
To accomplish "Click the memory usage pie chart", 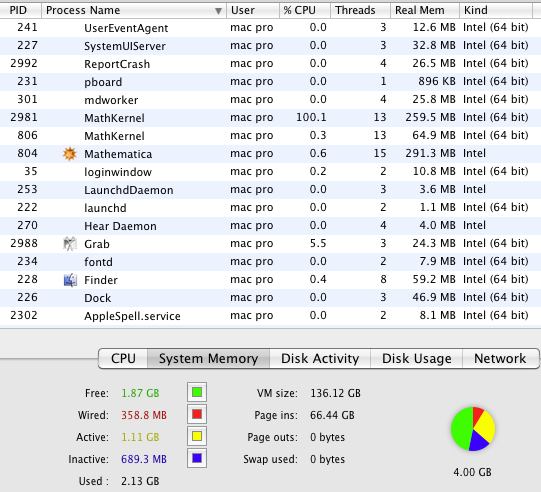I will pos(473,429).
